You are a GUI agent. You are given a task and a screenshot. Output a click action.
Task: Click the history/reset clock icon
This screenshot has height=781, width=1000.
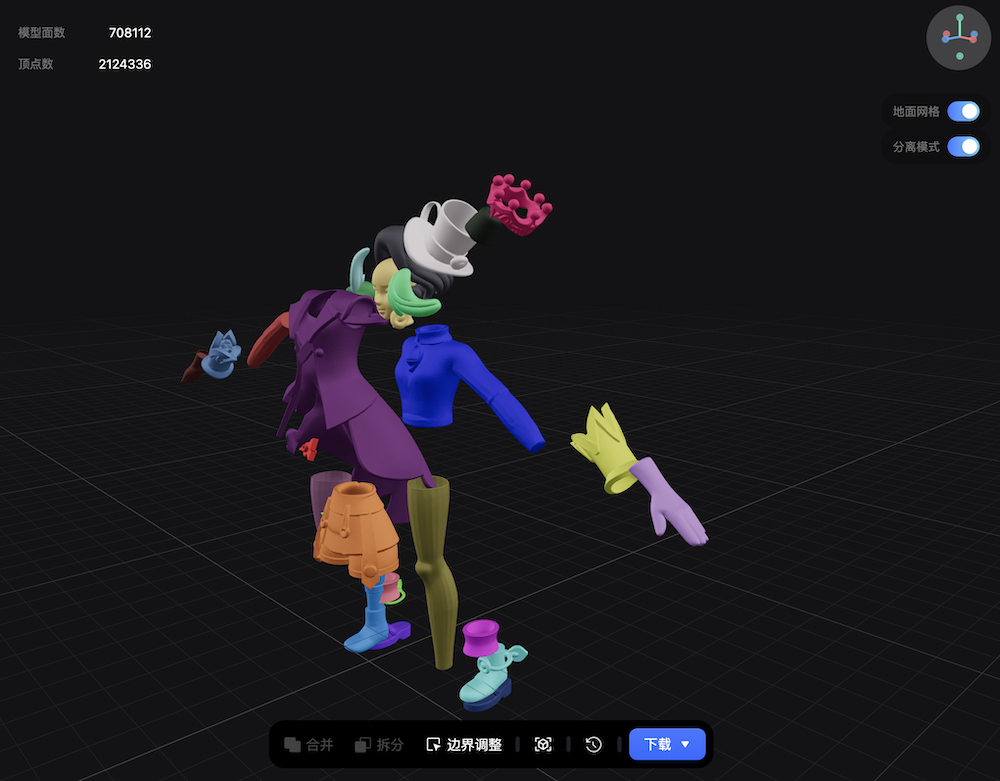[592, 744]
